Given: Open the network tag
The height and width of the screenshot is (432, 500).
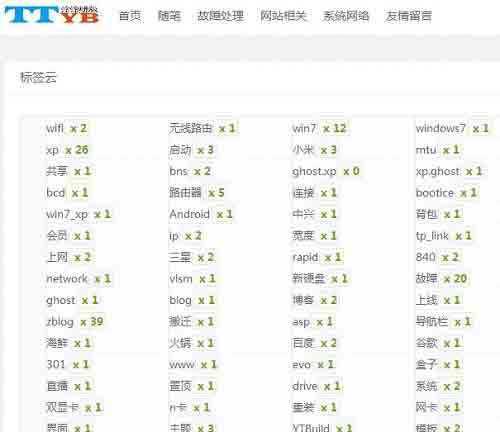Looking at the screenshot, I should (x=67, y=279).
